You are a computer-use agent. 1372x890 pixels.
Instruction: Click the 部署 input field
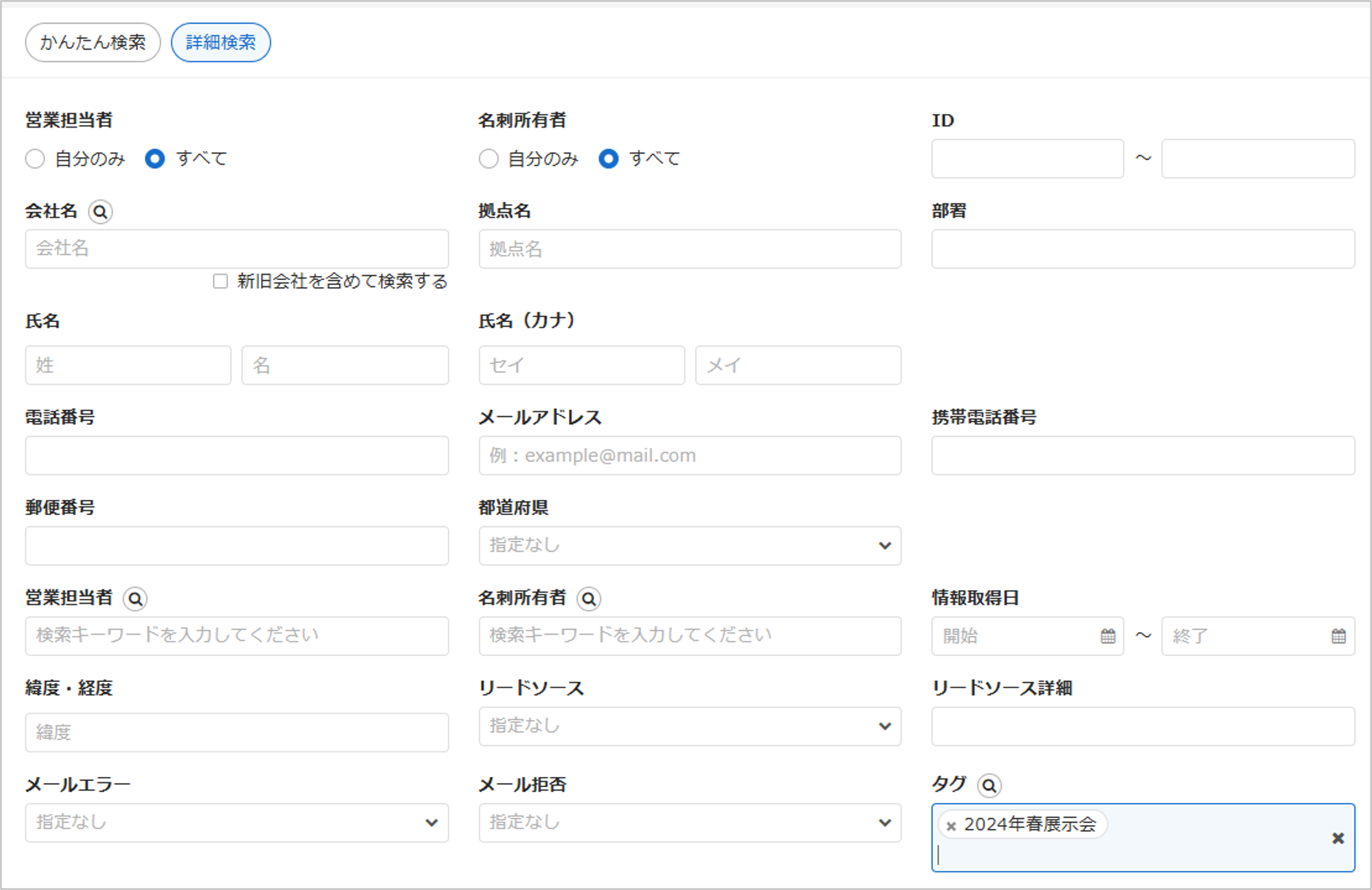click(x=1143, y=249)
